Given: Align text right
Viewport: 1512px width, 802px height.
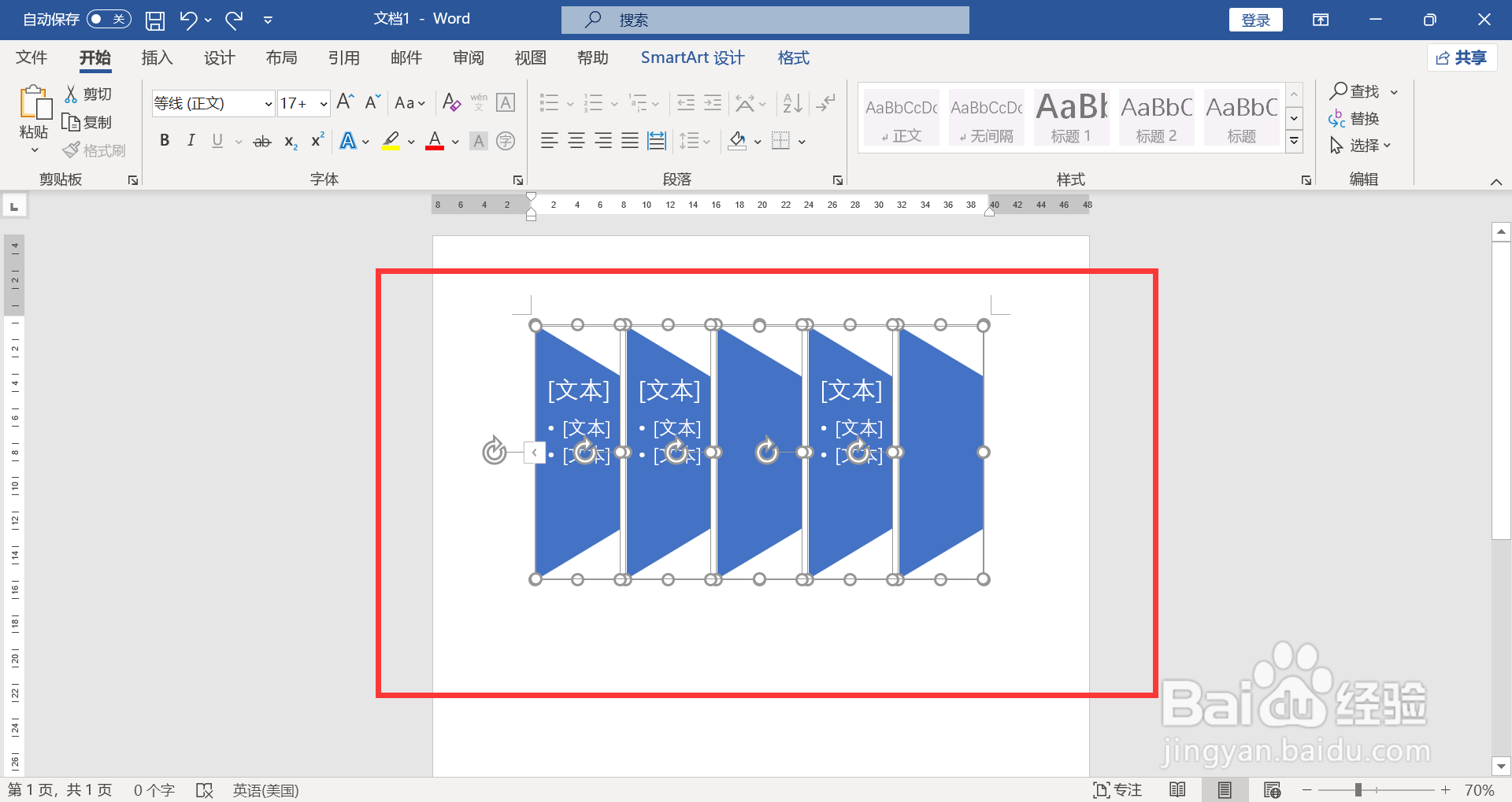Looking at the screenshot, I should tap(602, 141).
